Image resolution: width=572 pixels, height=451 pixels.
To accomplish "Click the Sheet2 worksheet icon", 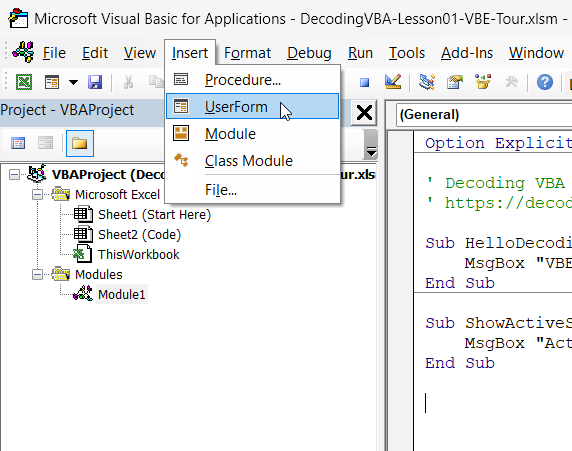I will (x=84, y=234).
